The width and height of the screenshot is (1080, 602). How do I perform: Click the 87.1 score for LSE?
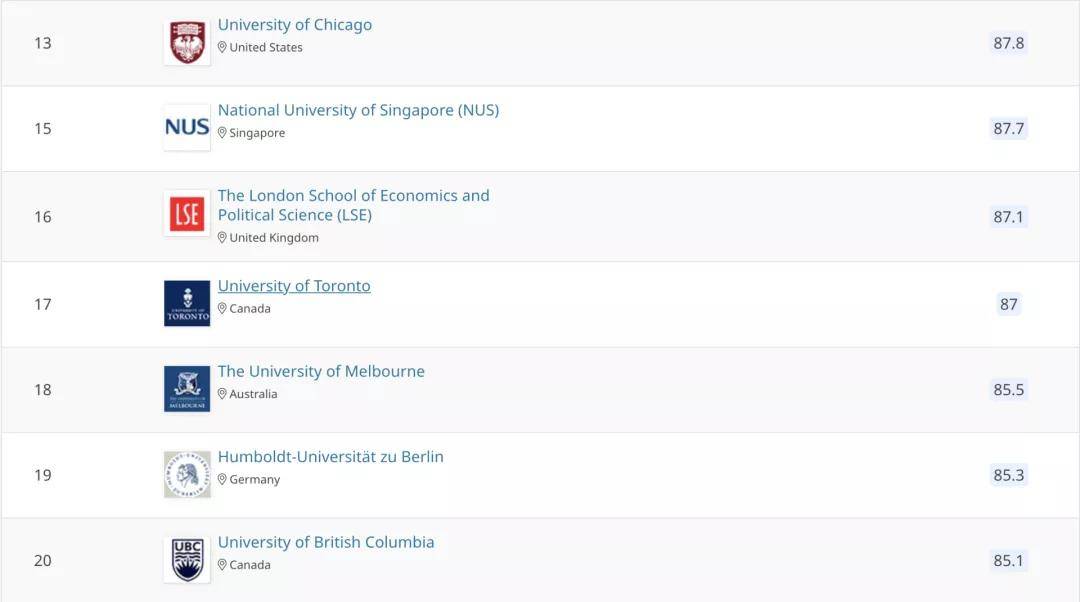point(1008,216)
